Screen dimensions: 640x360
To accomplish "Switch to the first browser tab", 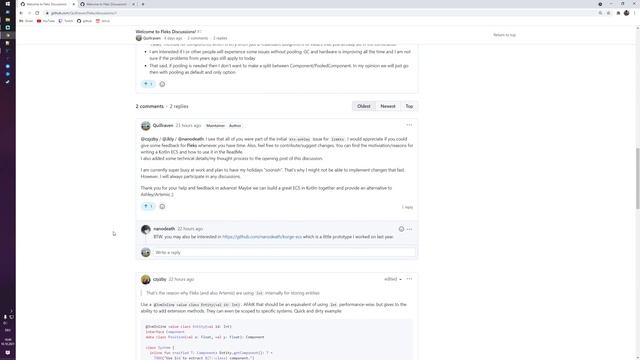I will [47, 4].
